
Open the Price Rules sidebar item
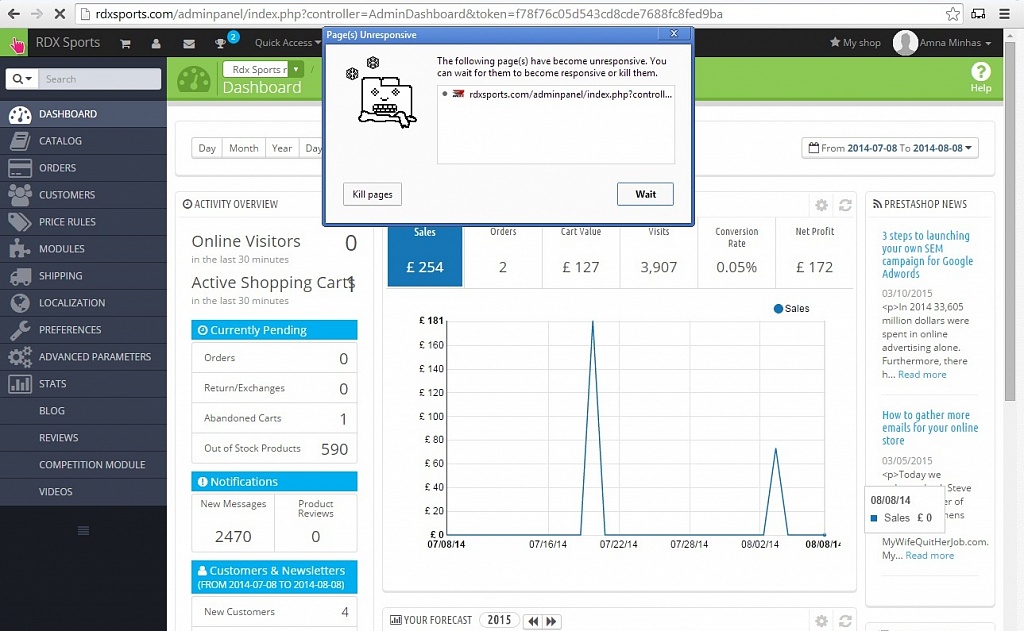(84, 221)
